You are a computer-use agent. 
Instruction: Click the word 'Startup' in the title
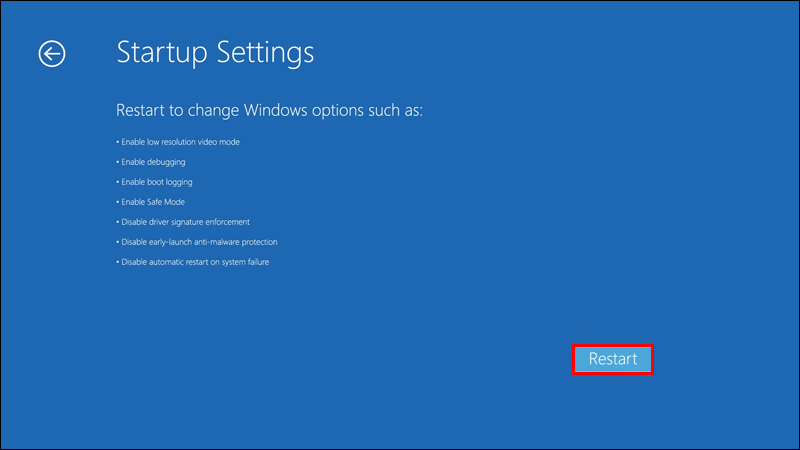165,52
